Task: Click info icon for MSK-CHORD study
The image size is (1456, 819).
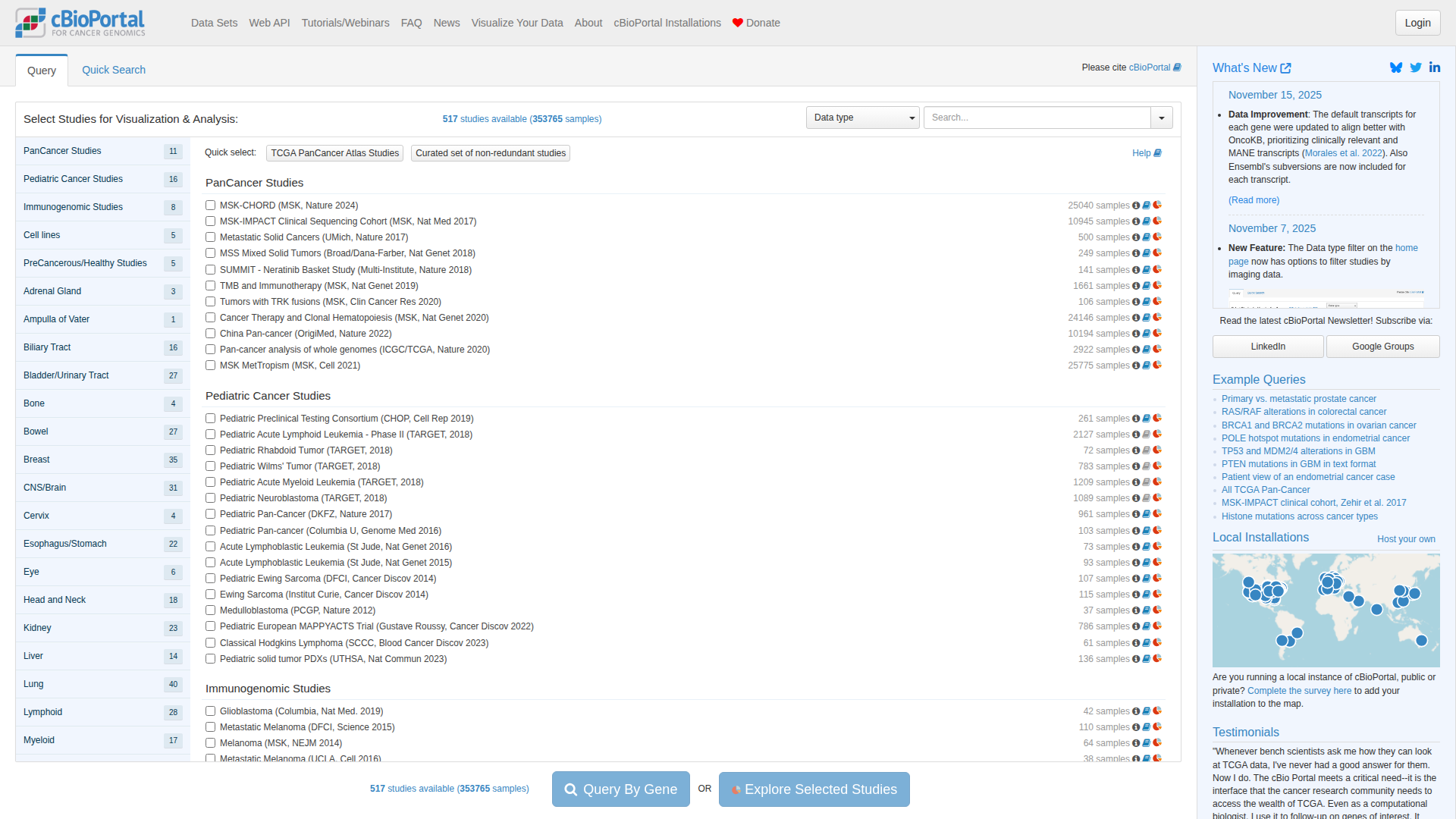Action: point(1136,206)
